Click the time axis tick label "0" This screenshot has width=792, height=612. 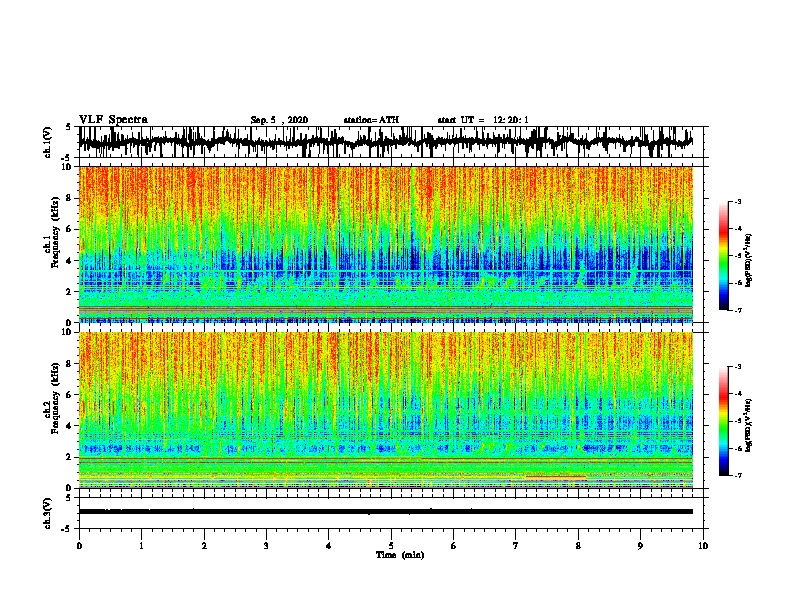point(79,546)
